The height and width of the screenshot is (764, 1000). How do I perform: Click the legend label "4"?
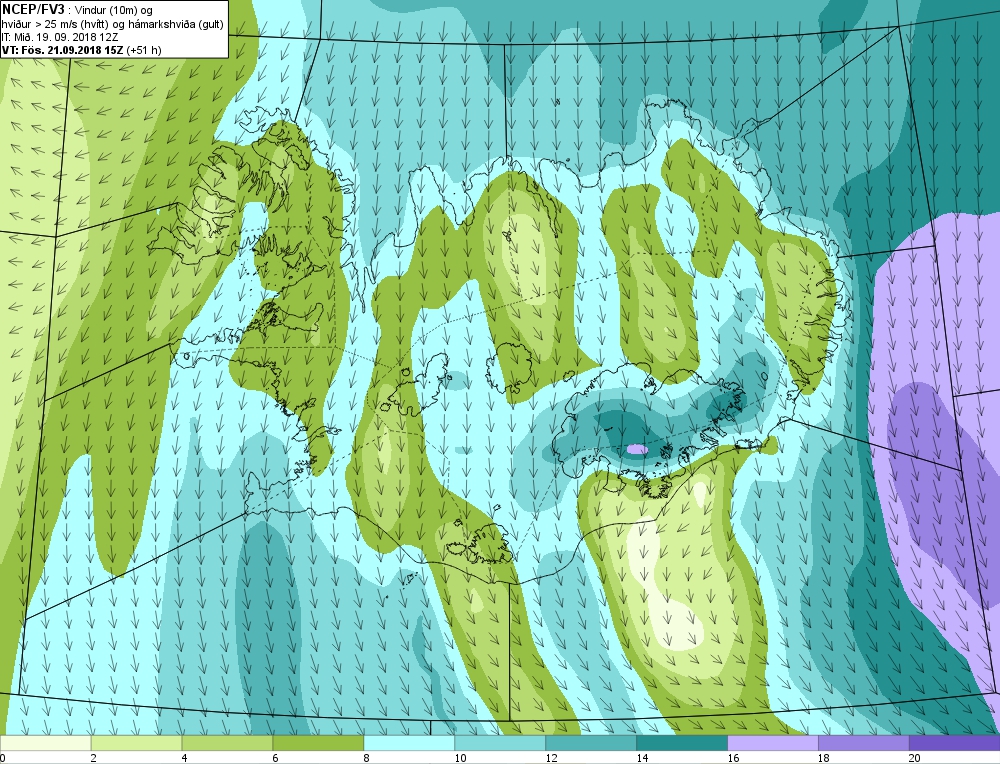point(184,758)
